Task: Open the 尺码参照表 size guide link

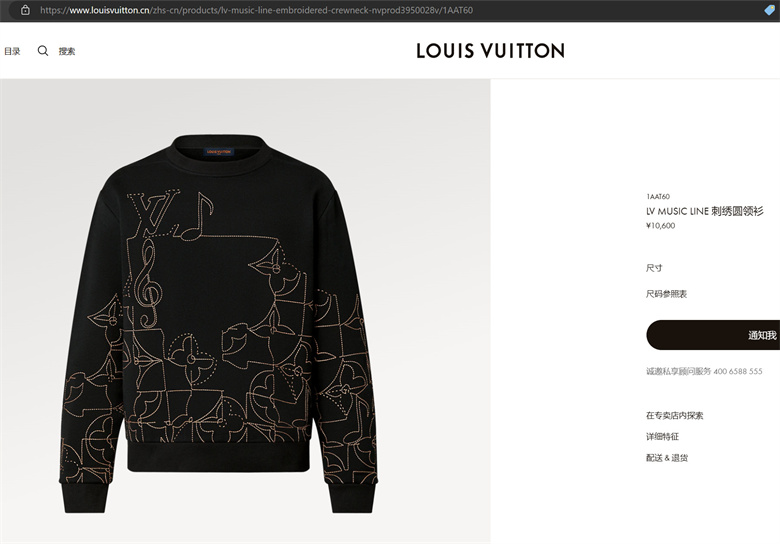Action: pyautogui.click(x=666, y=294)
